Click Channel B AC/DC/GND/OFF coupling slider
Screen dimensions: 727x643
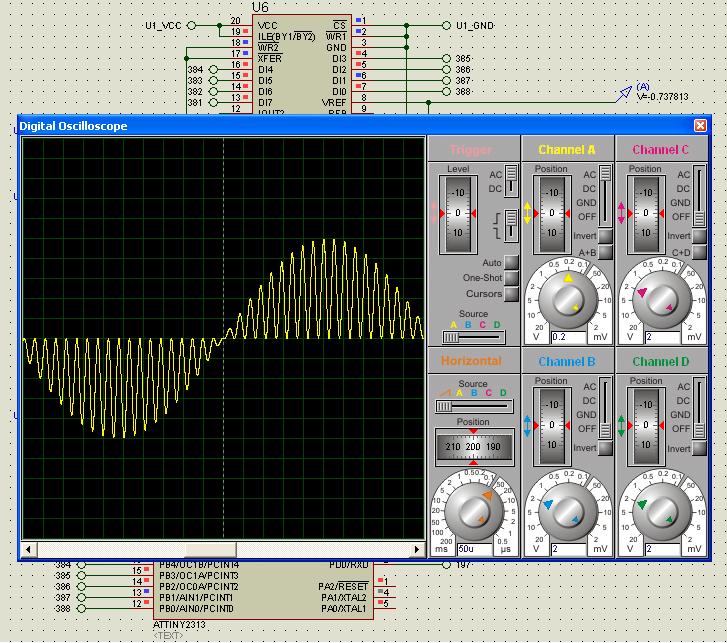606,408
